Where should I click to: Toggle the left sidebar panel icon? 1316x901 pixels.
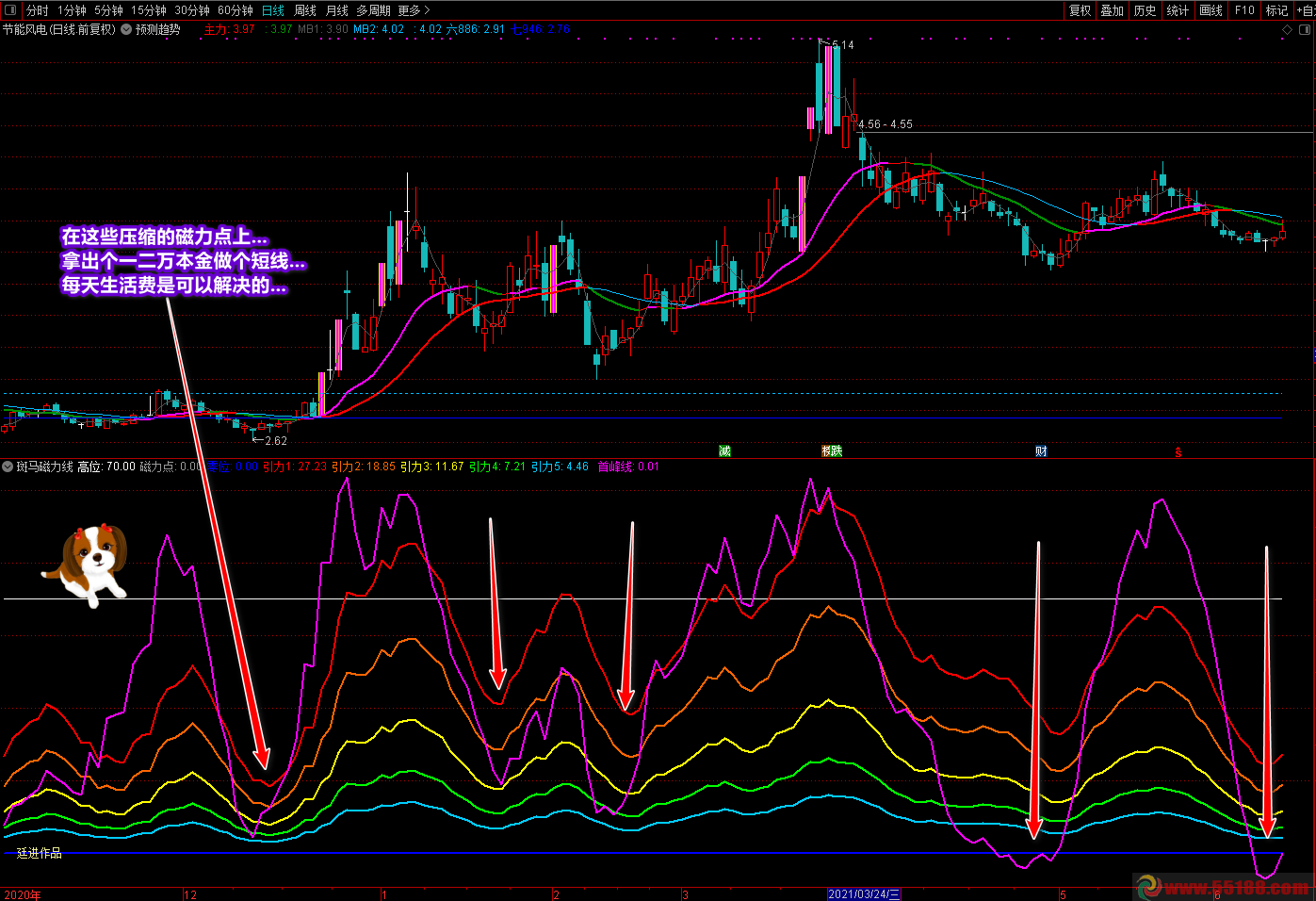point(10,10)
